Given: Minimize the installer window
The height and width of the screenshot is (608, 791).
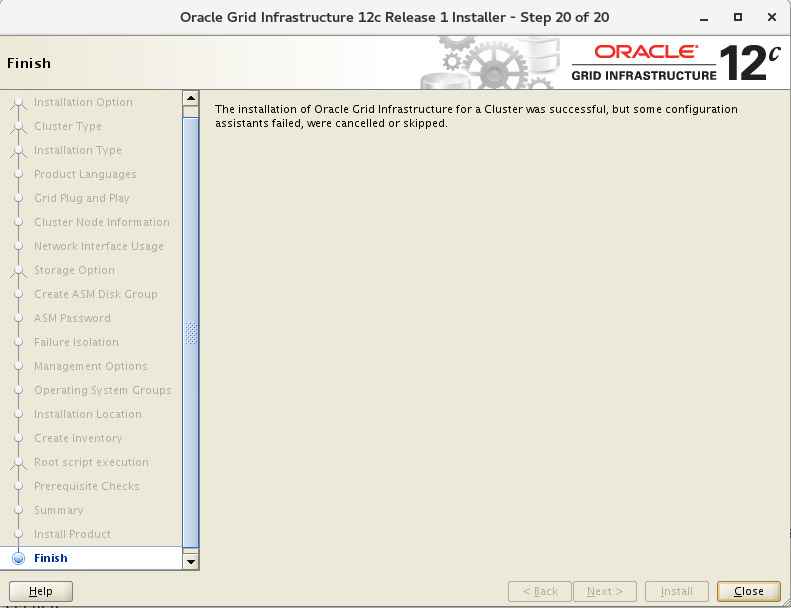Looking at the screenshot, I should click(704, 18).
